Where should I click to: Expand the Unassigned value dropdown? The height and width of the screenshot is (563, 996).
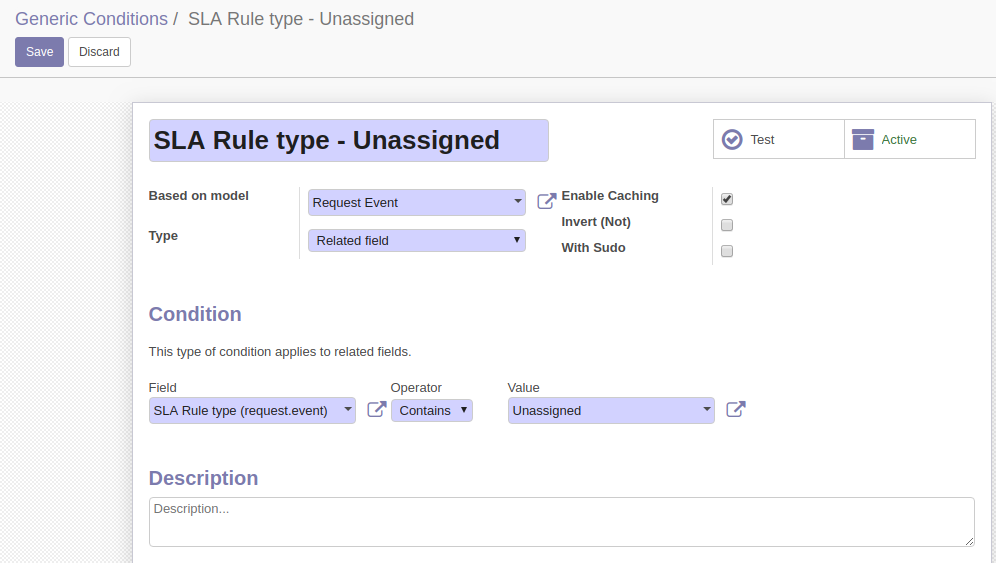point(611,410)
